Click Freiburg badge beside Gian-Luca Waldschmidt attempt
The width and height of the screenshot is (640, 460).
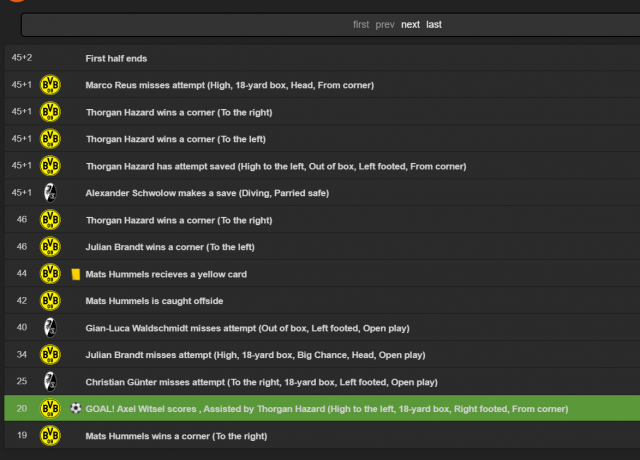click(50, 327)
